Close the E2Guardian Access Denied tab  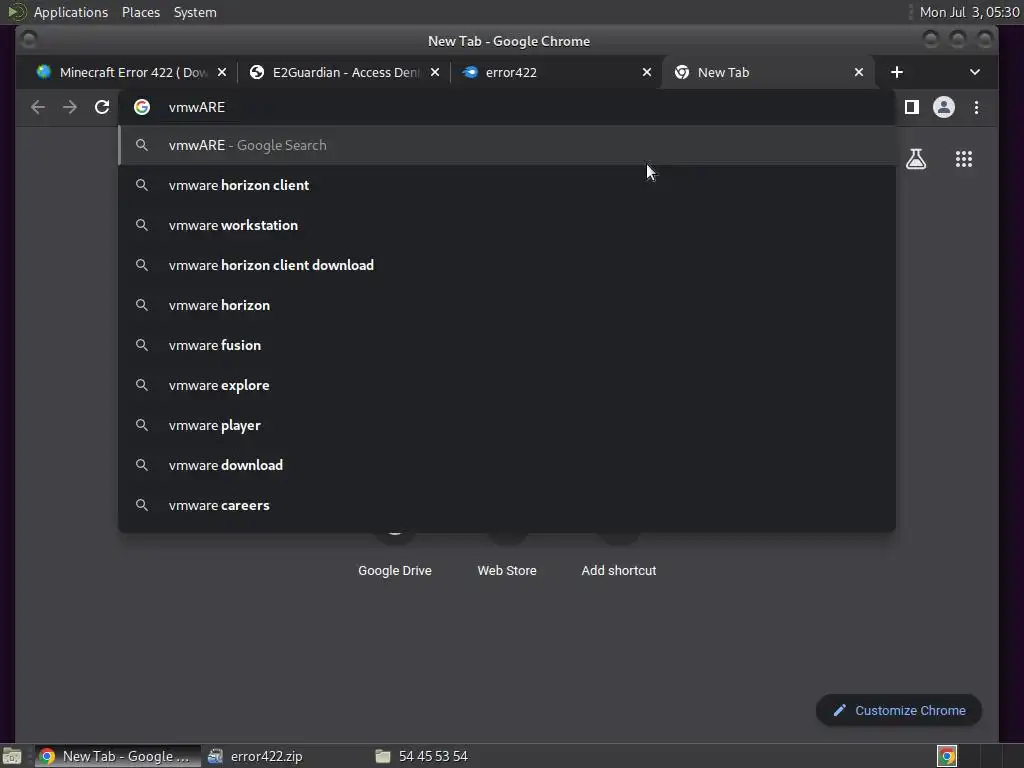click(x=435, y=72)
